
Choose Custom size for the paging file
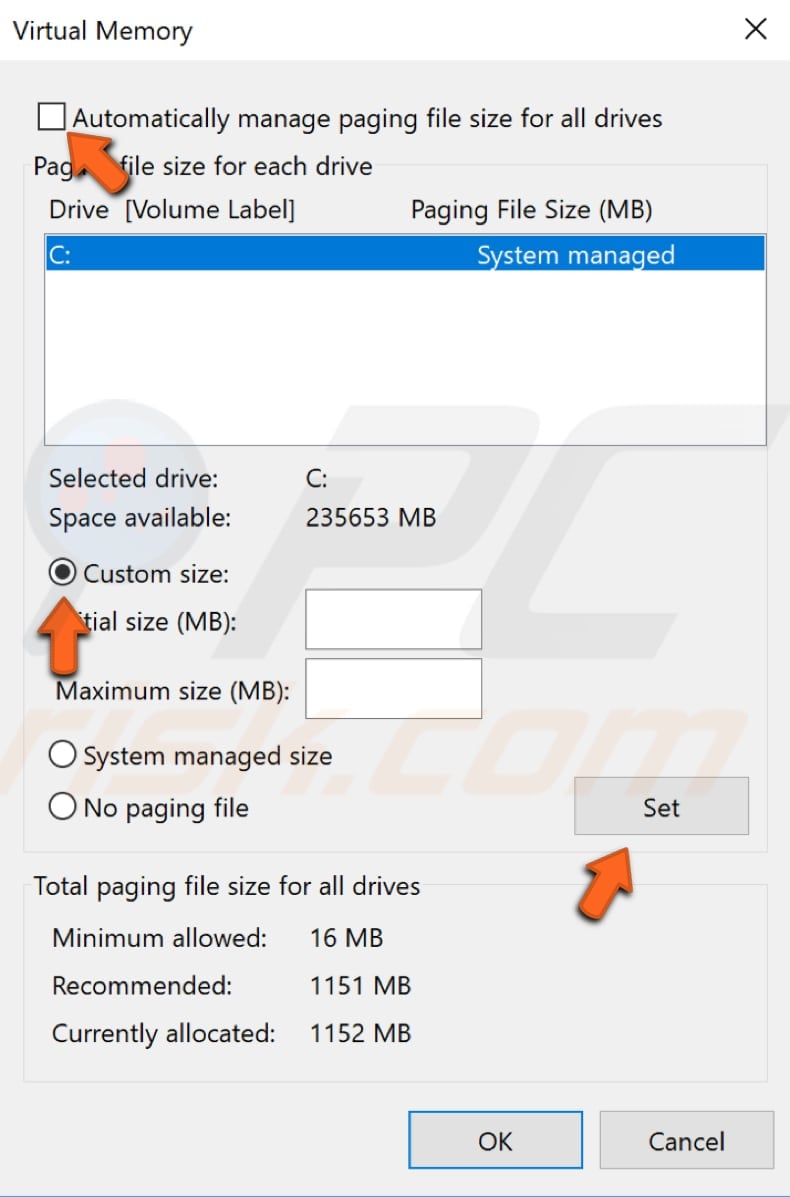(63, 571)
